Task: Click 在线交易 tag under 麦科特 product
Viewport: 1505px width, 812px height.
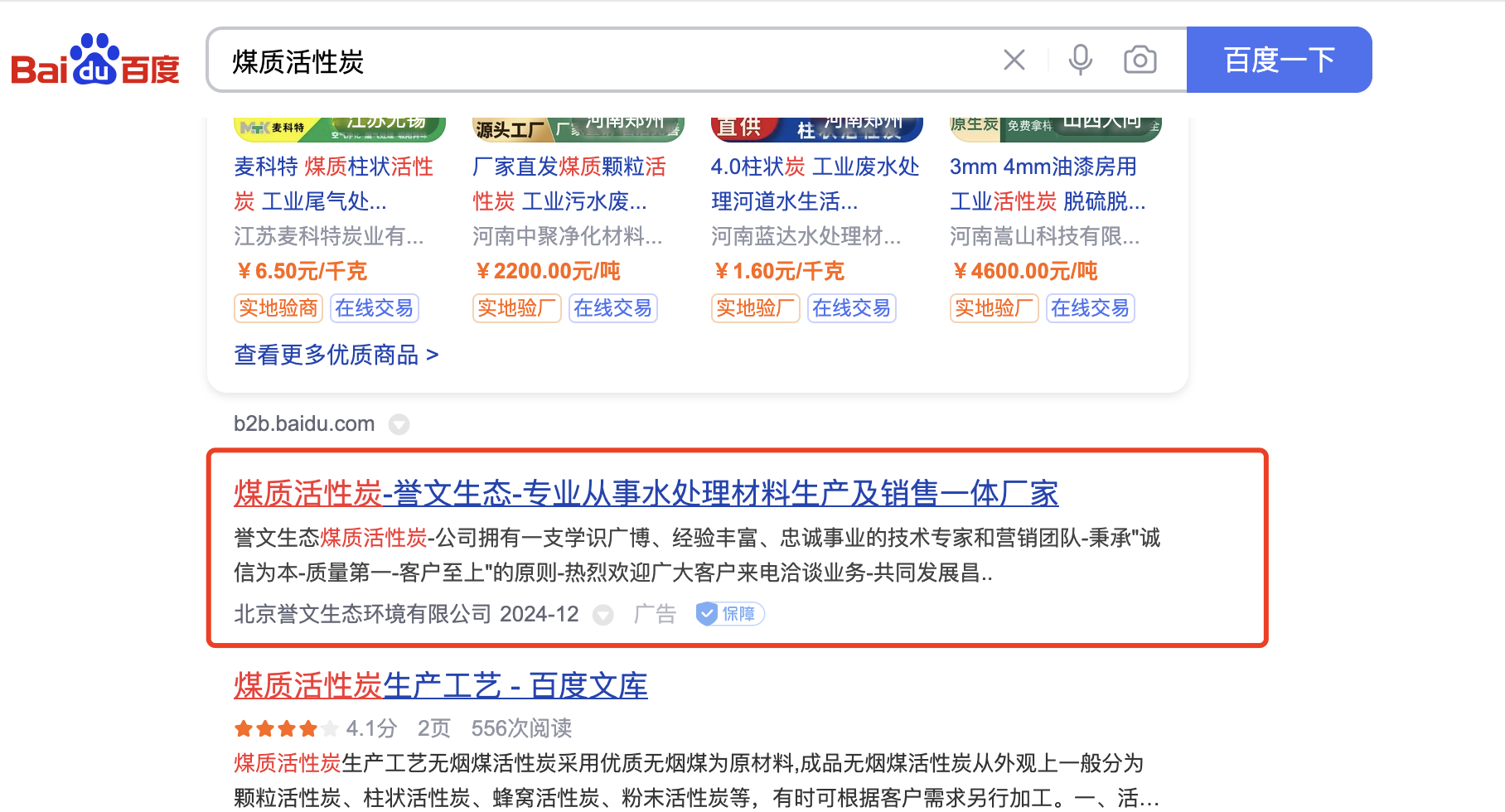Action: coord(375,308)
